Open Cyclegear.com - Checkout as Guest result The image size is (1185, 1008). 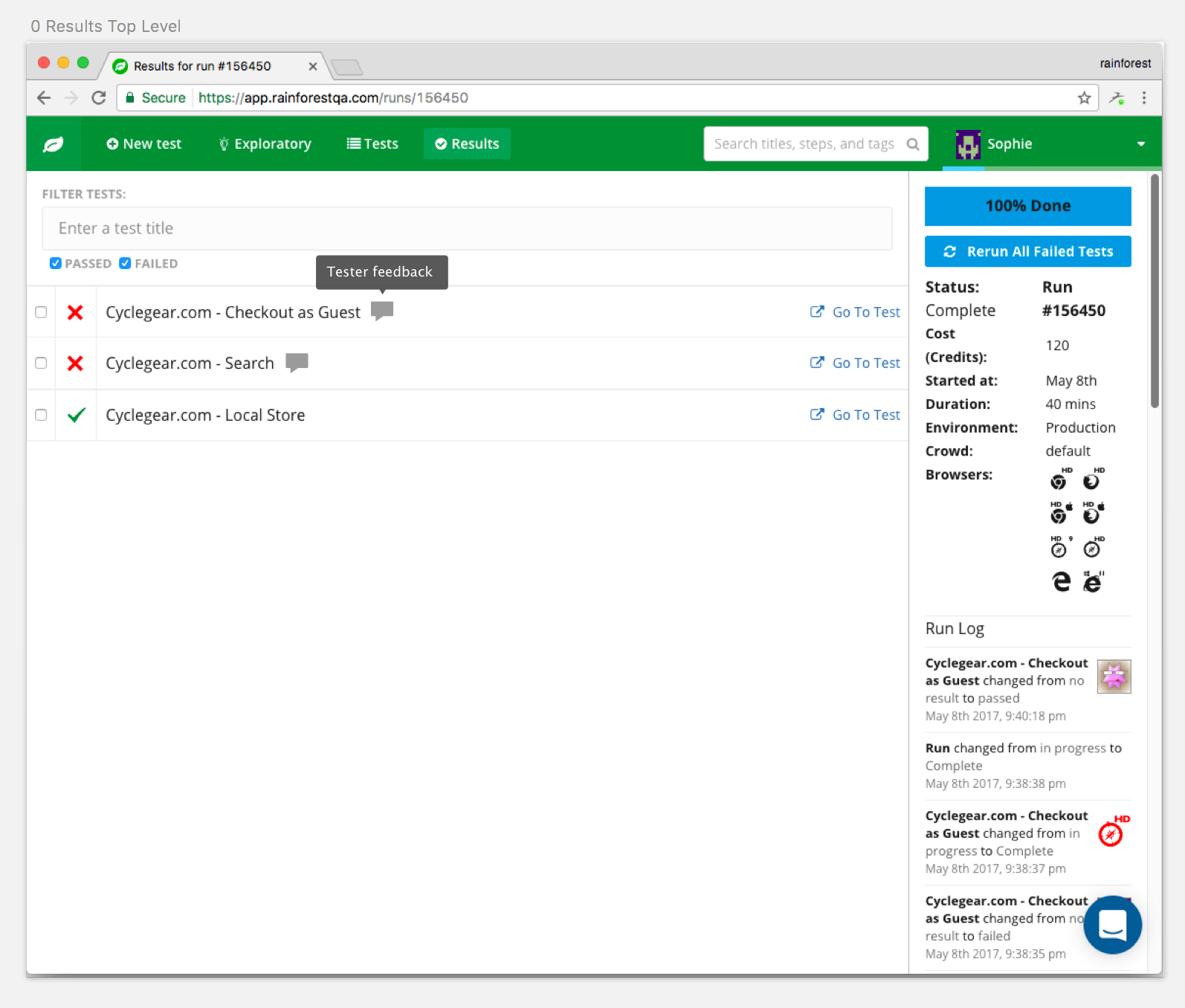coord(233,312)
